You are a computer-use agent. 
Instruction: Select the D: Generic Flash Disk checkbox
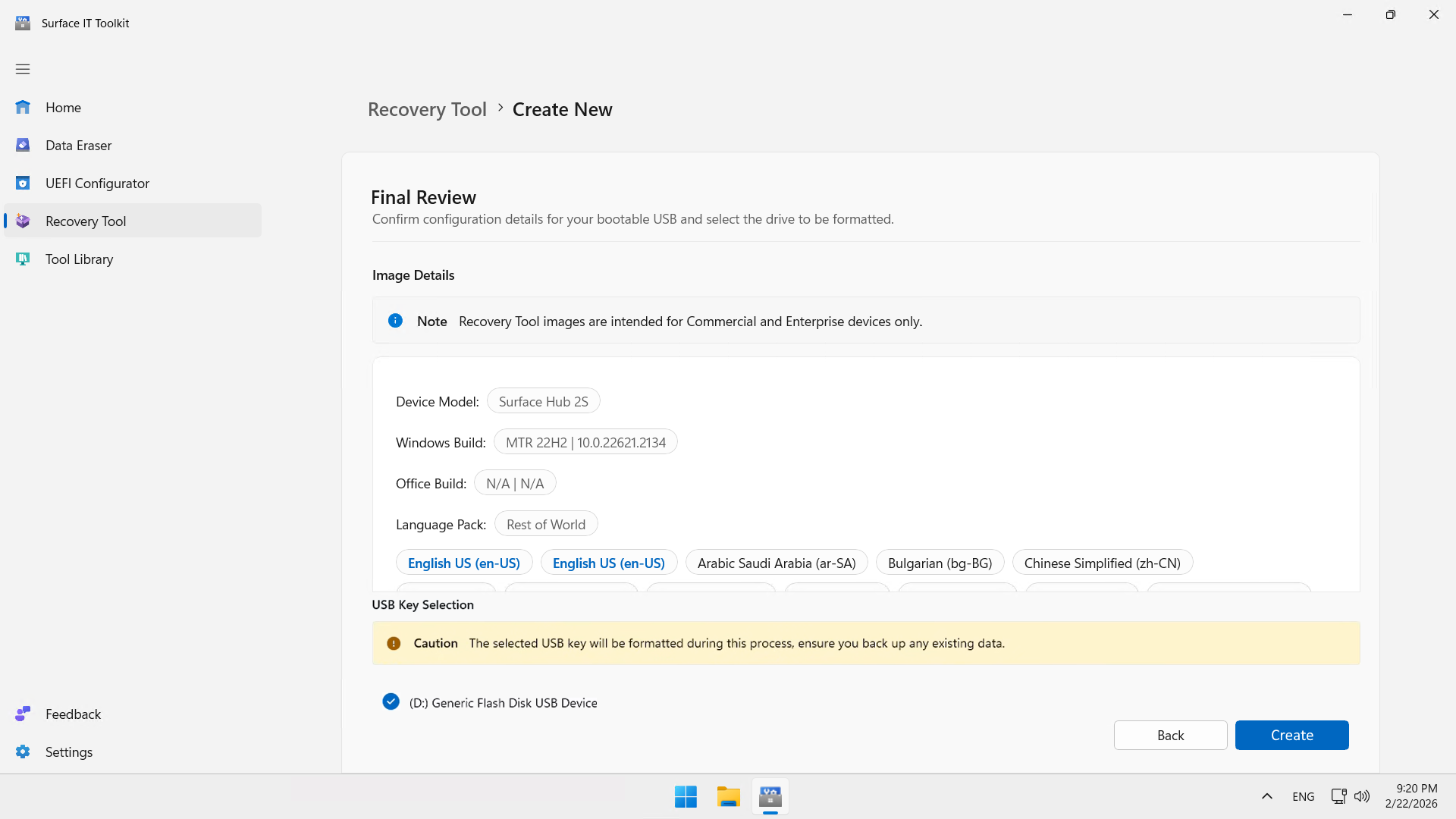pos(391,702)
